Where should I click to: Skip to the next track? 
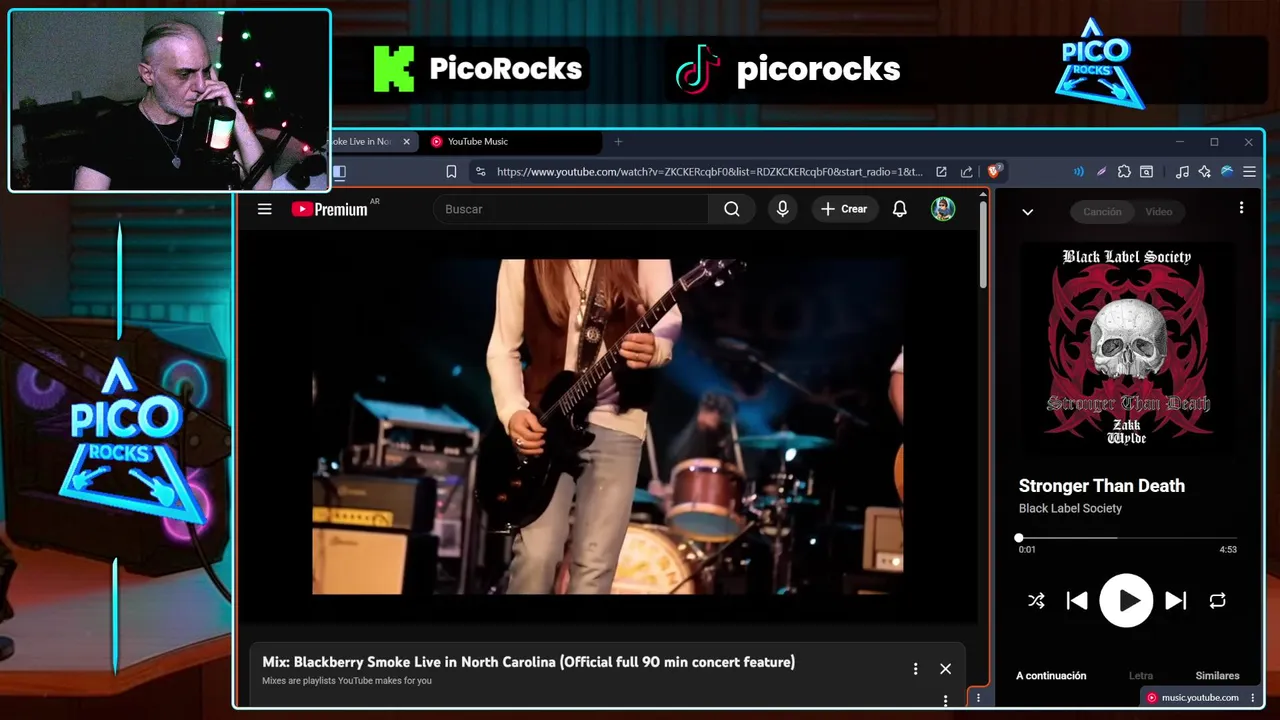point(1176,601)
